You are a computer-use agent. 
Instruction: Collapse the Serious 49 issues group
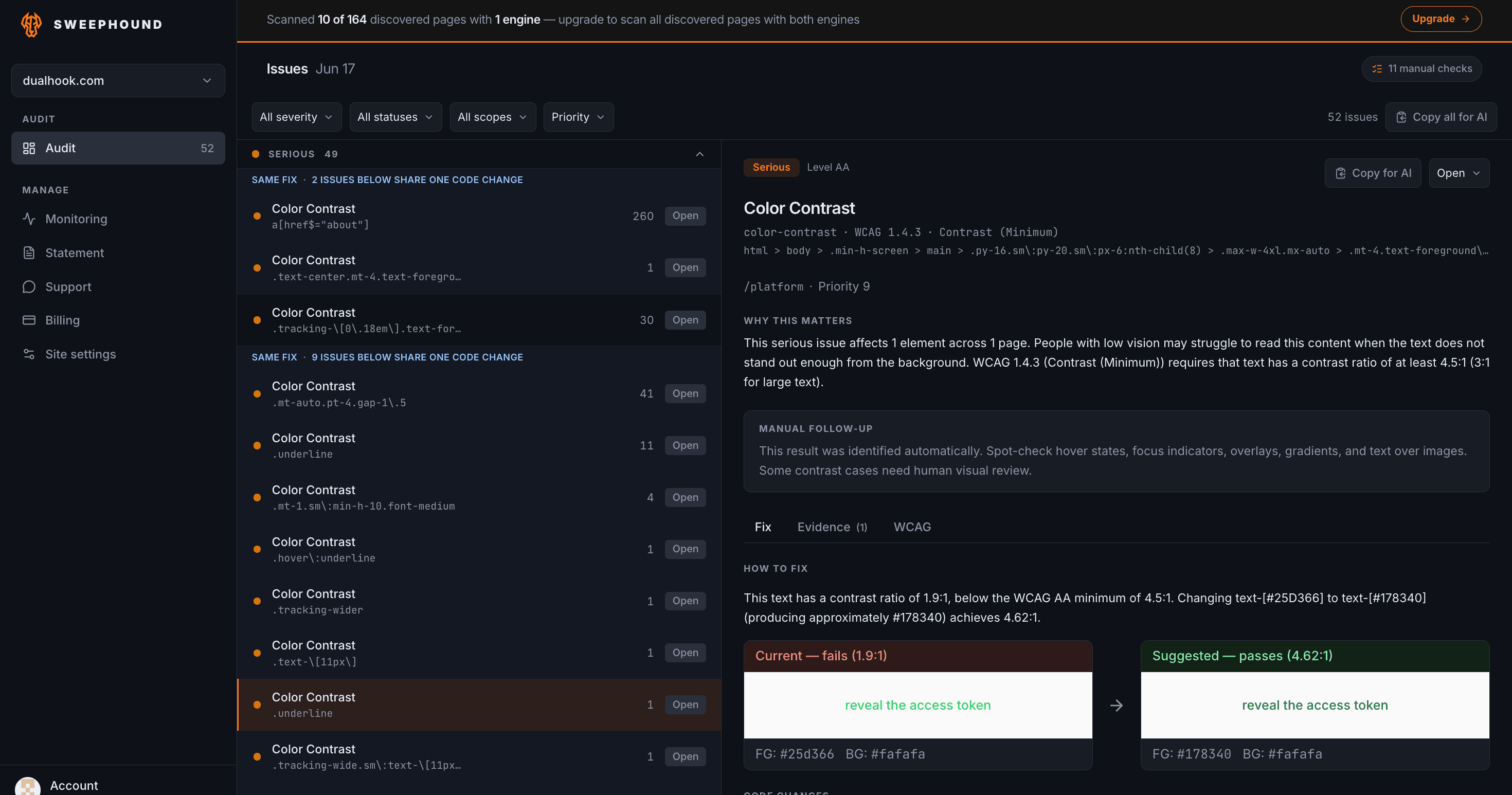pyautogui.click(x=699, y=154)
